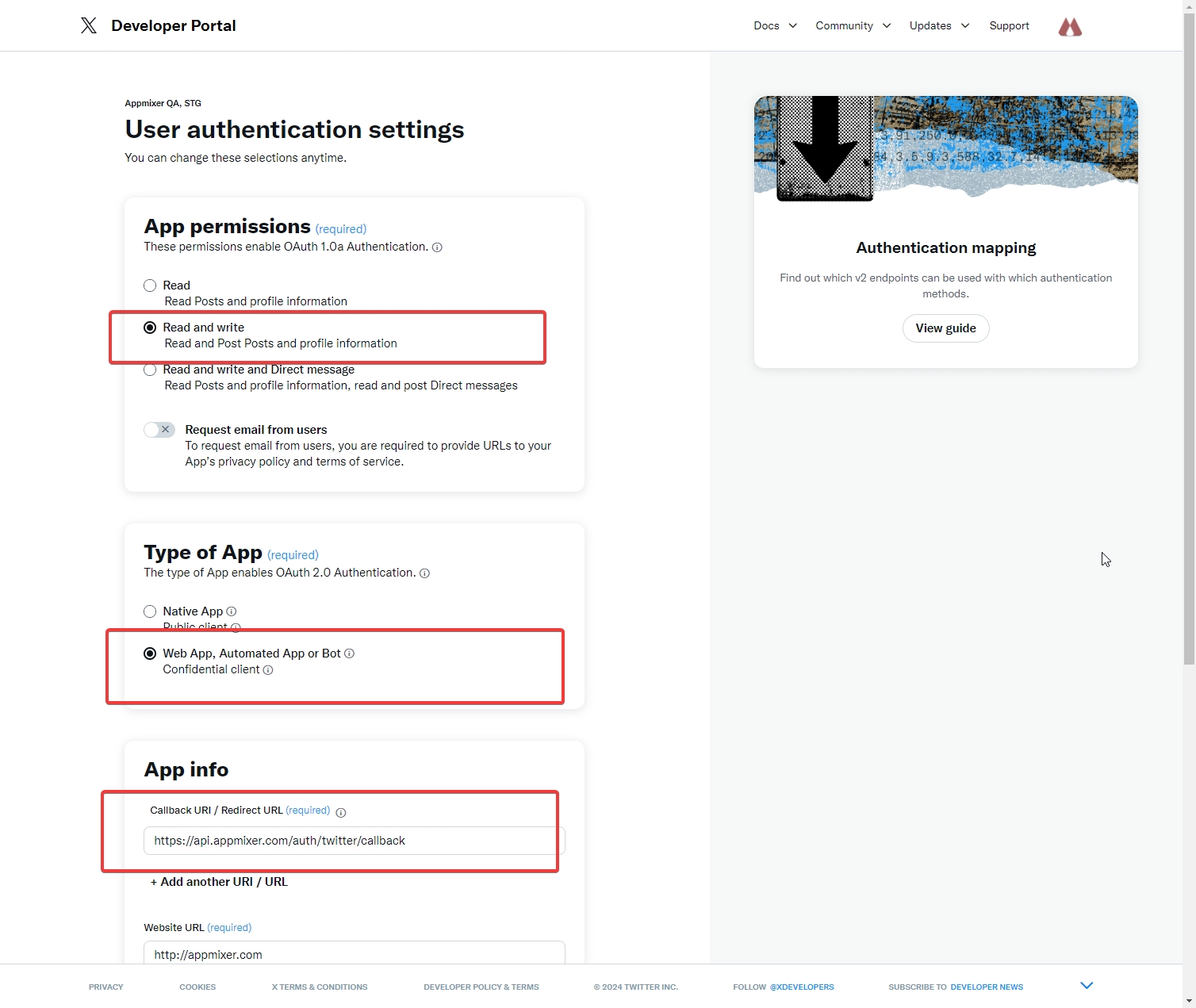Screen dimensions: 1196x1008
Task: Click info icon beside Callback URI label
Action: coord(341,812)
